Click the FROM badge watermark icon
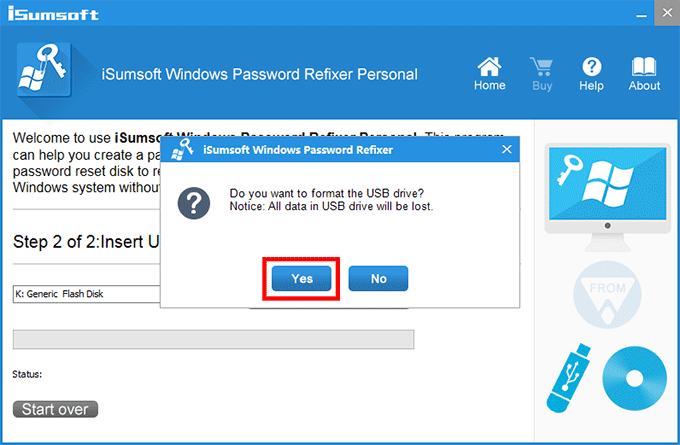Screen dimensions: 680x445 click(x=607, y=294)
